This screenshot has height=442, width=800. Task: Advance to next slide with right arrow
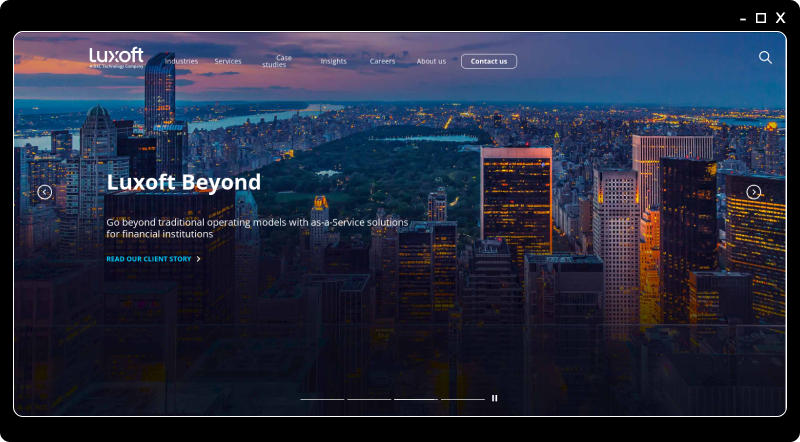[x=754, y=192]
